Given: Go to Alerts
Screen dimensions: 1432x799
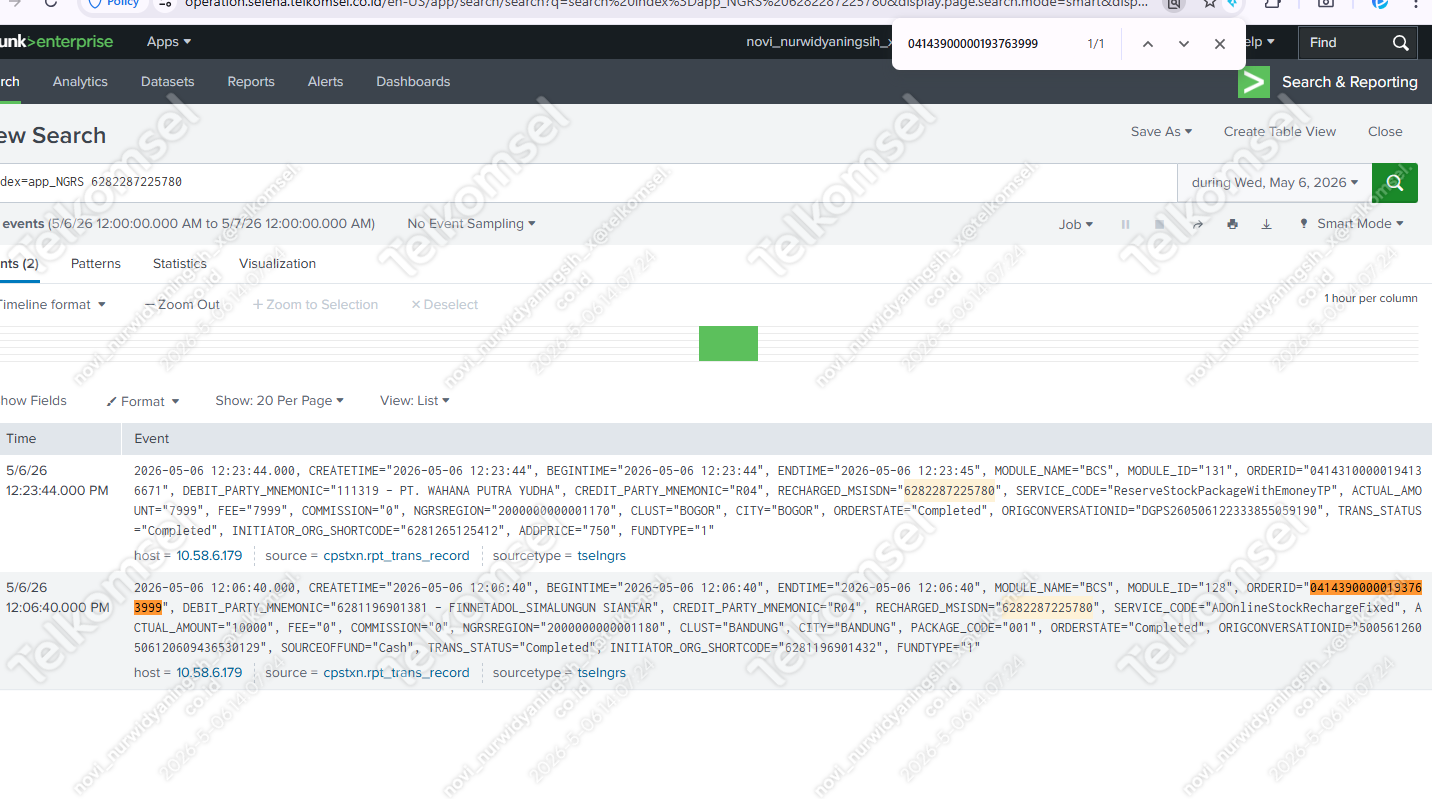Looking at the screenshot, I should click(x=325, y=82).
